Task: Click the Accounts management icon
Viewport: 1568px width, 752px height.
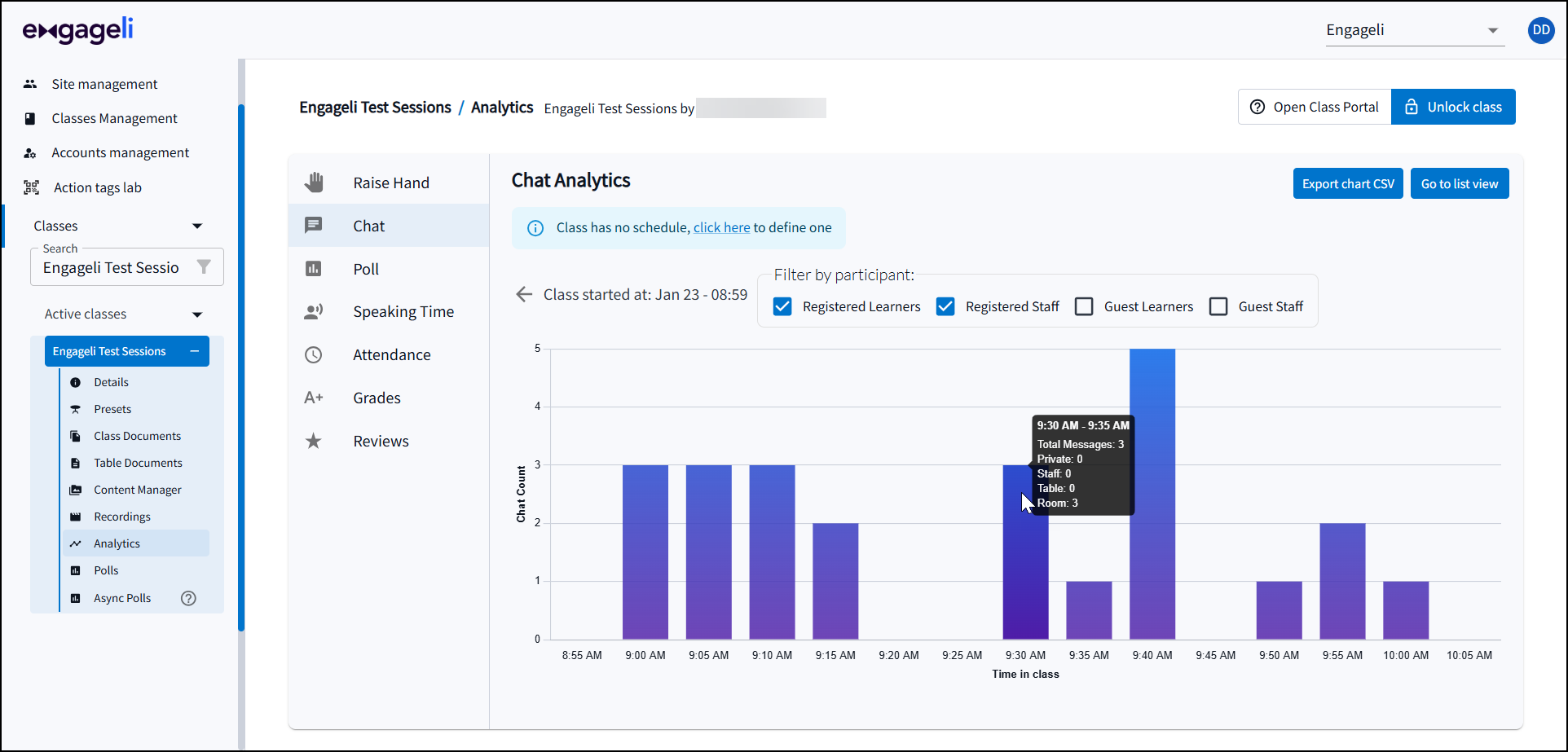Action: tap(30, 152)
